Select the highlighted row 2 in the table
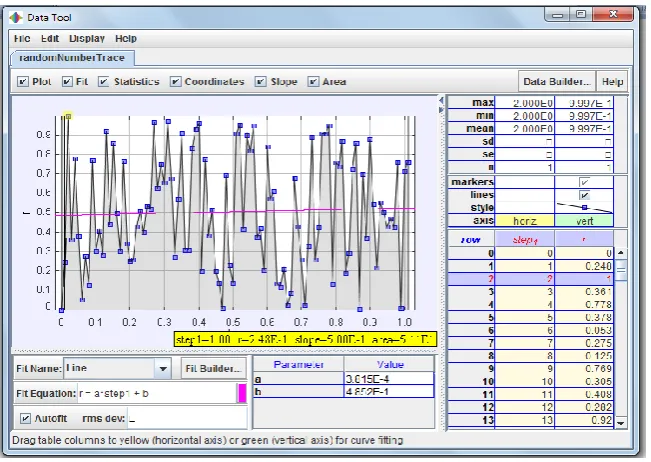The width and height of the screenshot is (651, 462). [531, 279]
